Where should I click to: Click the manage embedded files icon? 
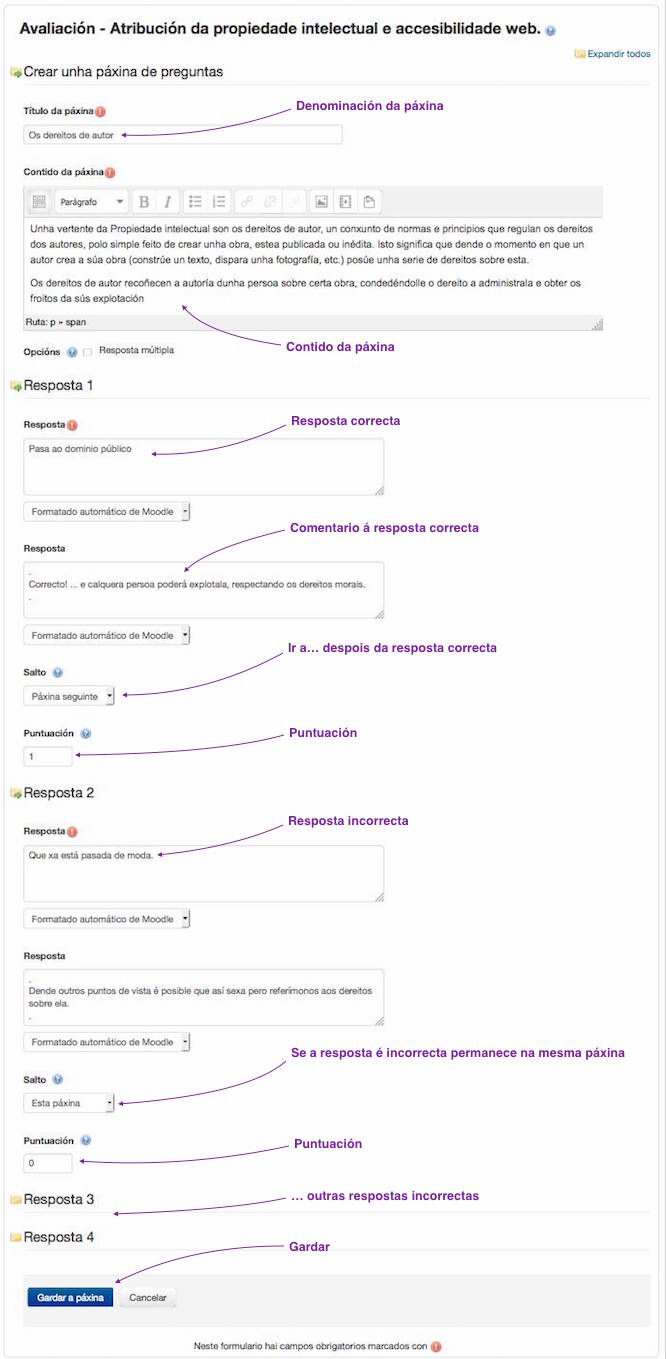[x=368, y=201]
